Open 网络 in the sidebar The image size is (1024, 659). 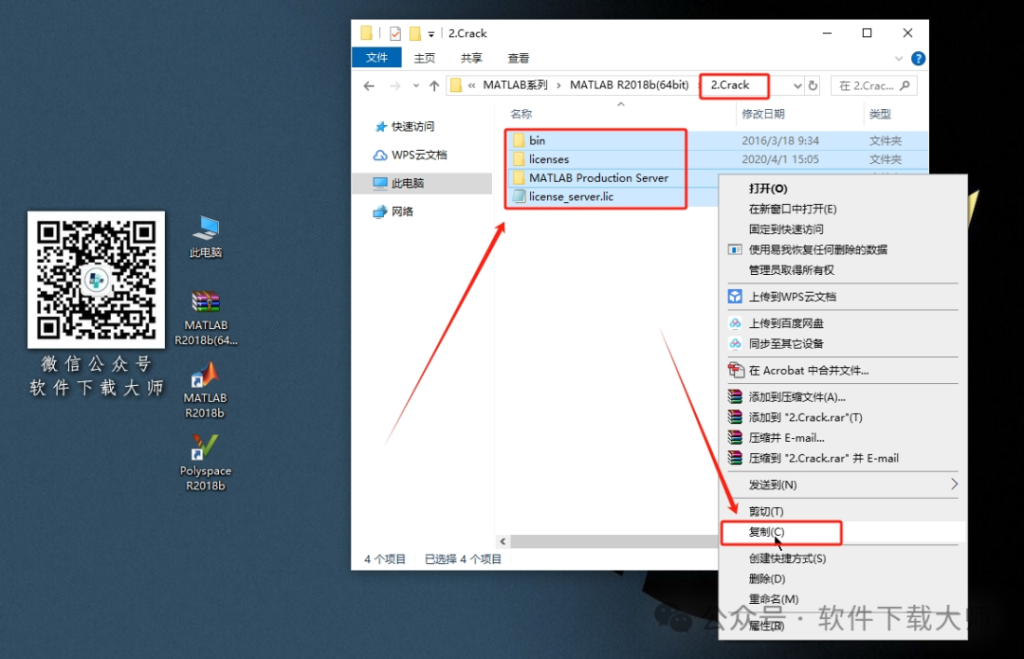click(x=404, y=211)
